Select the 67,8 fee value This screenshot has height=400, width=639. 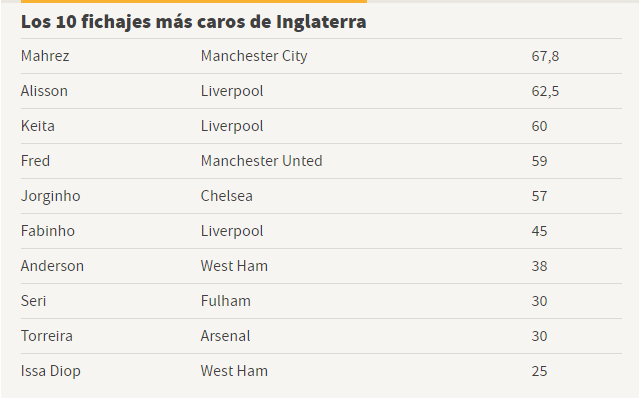[545, 56]
